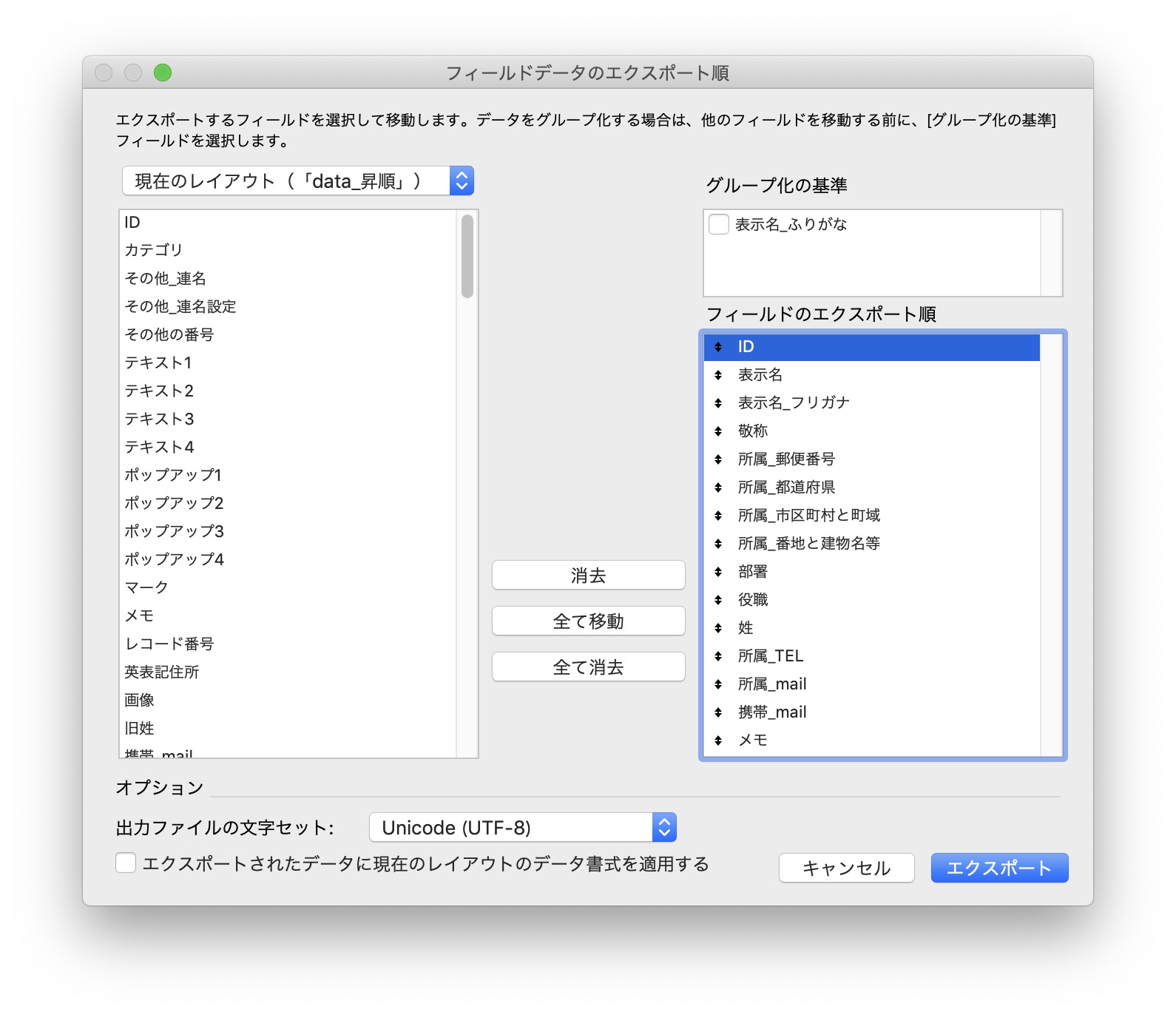This screenshot has width=1176, height=1015.
Task: Open the 現在のレイアウト layout dropdown
Action: (298, 181)
